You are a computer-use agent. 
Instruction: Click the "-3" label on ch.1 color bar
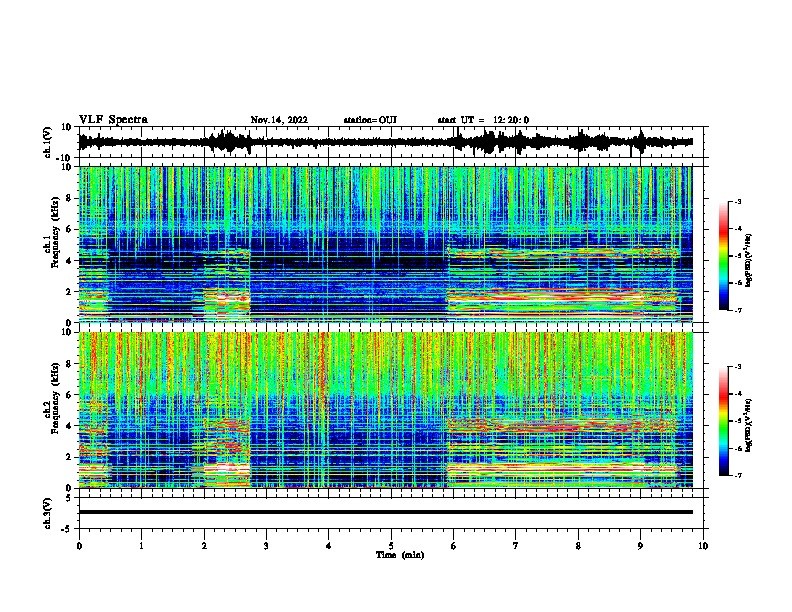(x=737, y=201)
